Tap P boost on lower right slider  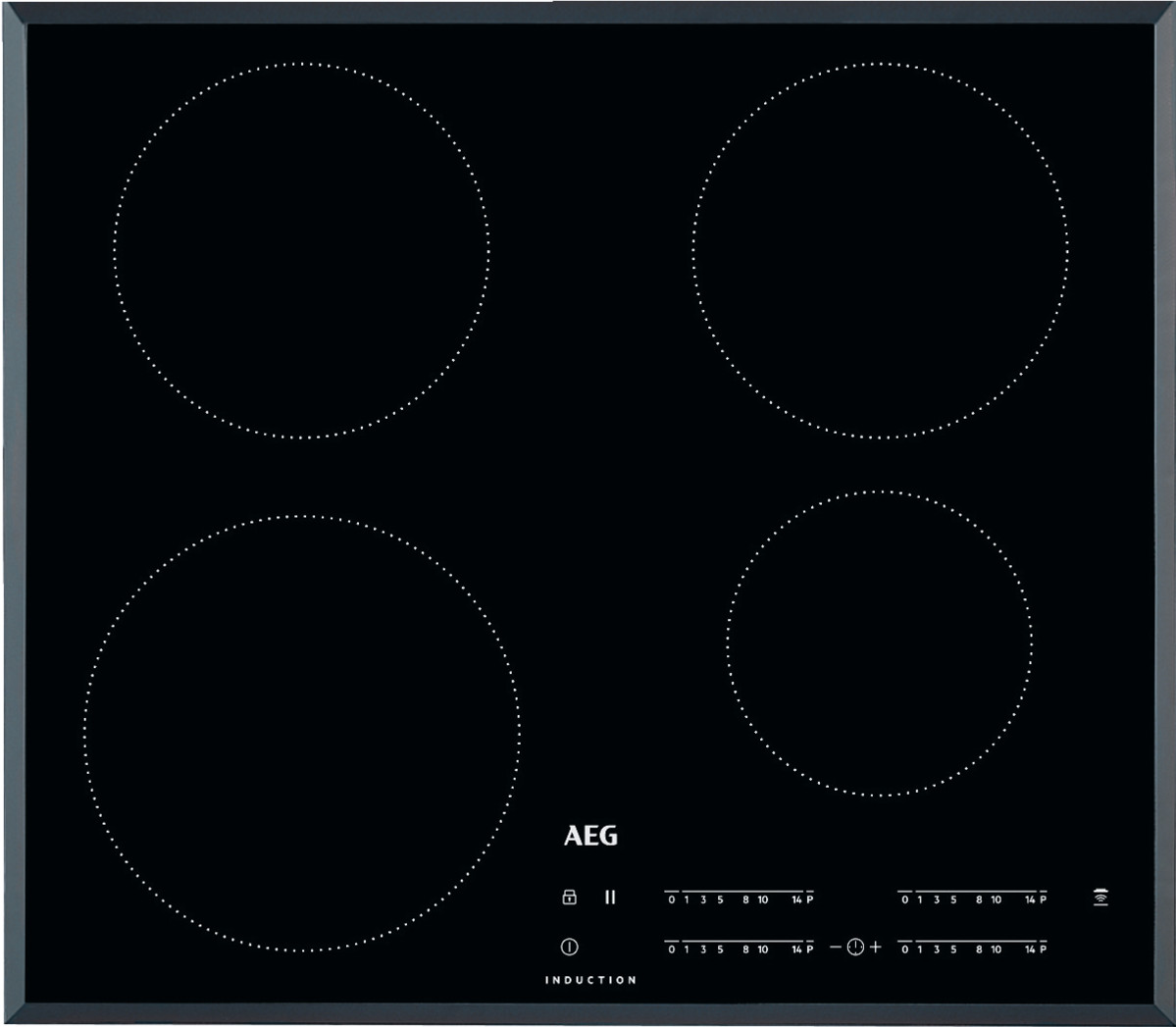click(x=1043, y=949)
